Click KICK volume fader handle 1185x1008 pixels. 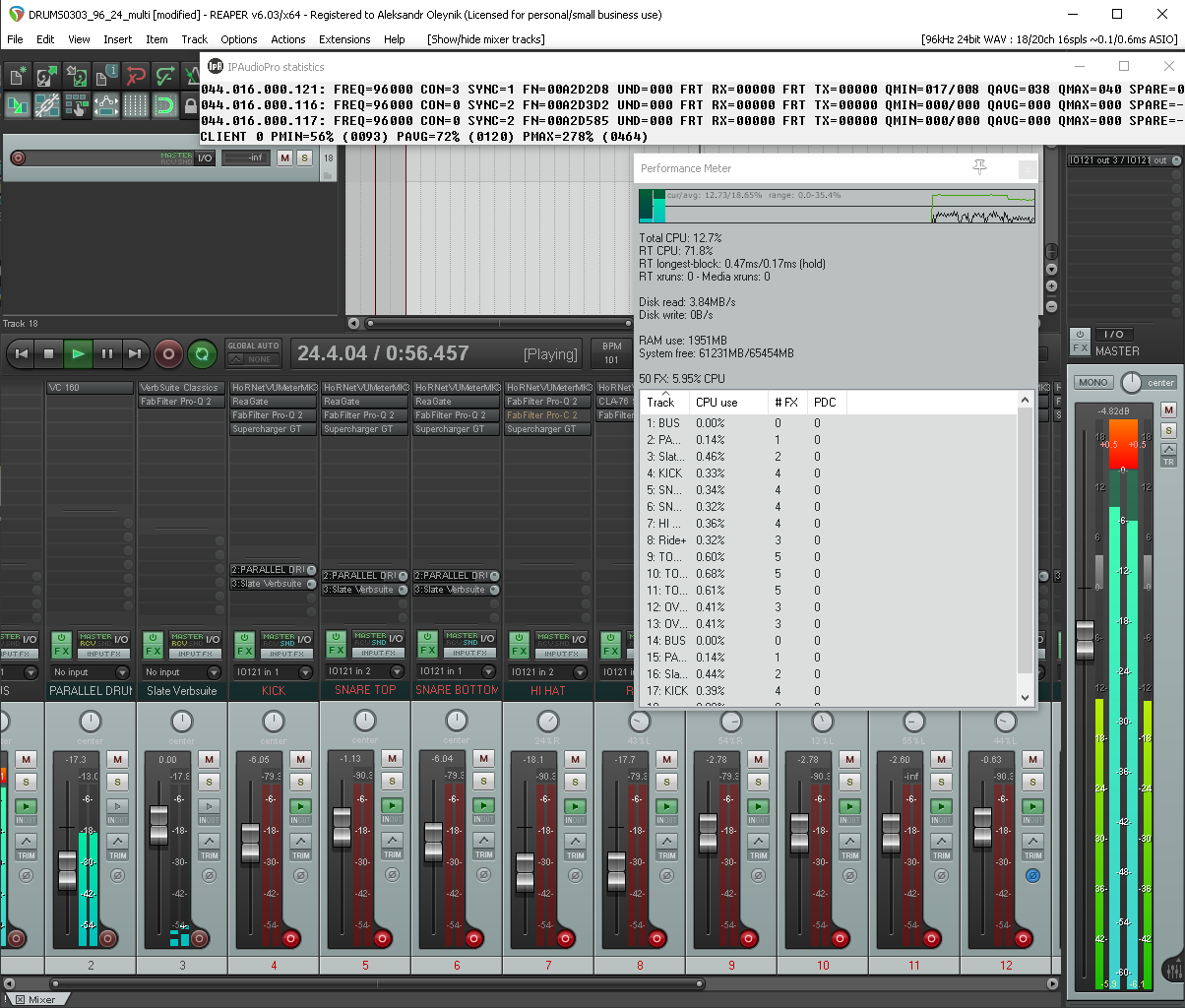(x=250, y=843)
